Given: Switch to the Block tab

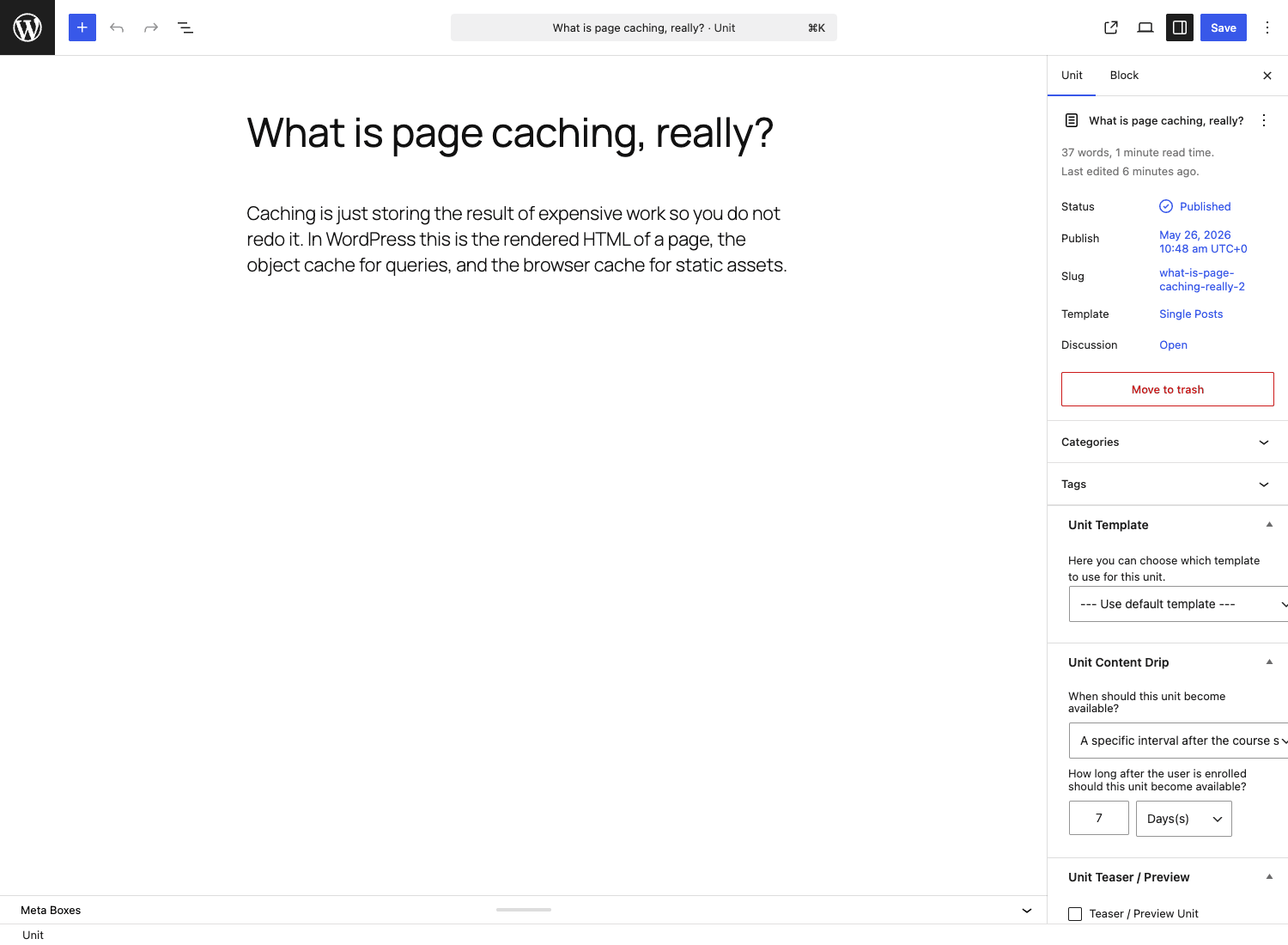Looking at the screenshot, I should [1124, 76].
